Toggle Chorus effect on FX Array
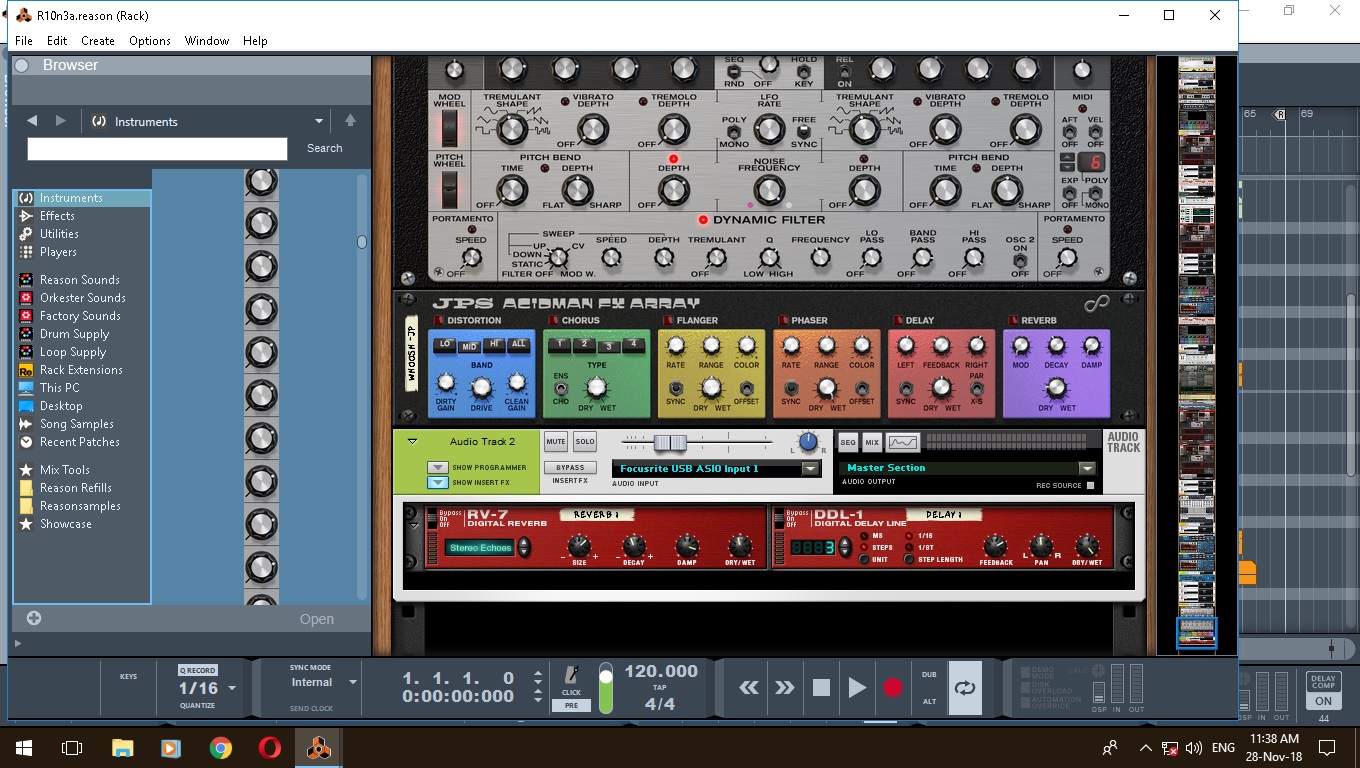This screenshot has height=768, width=1360. 552,321
